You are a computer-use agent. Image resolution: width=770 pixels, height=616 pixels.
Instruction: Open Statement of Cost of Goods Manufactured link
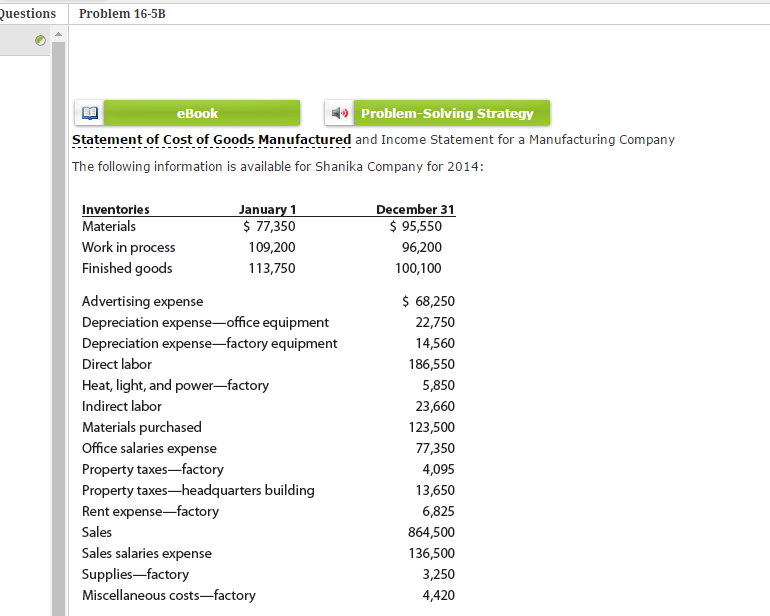click(x=212, y=140)
